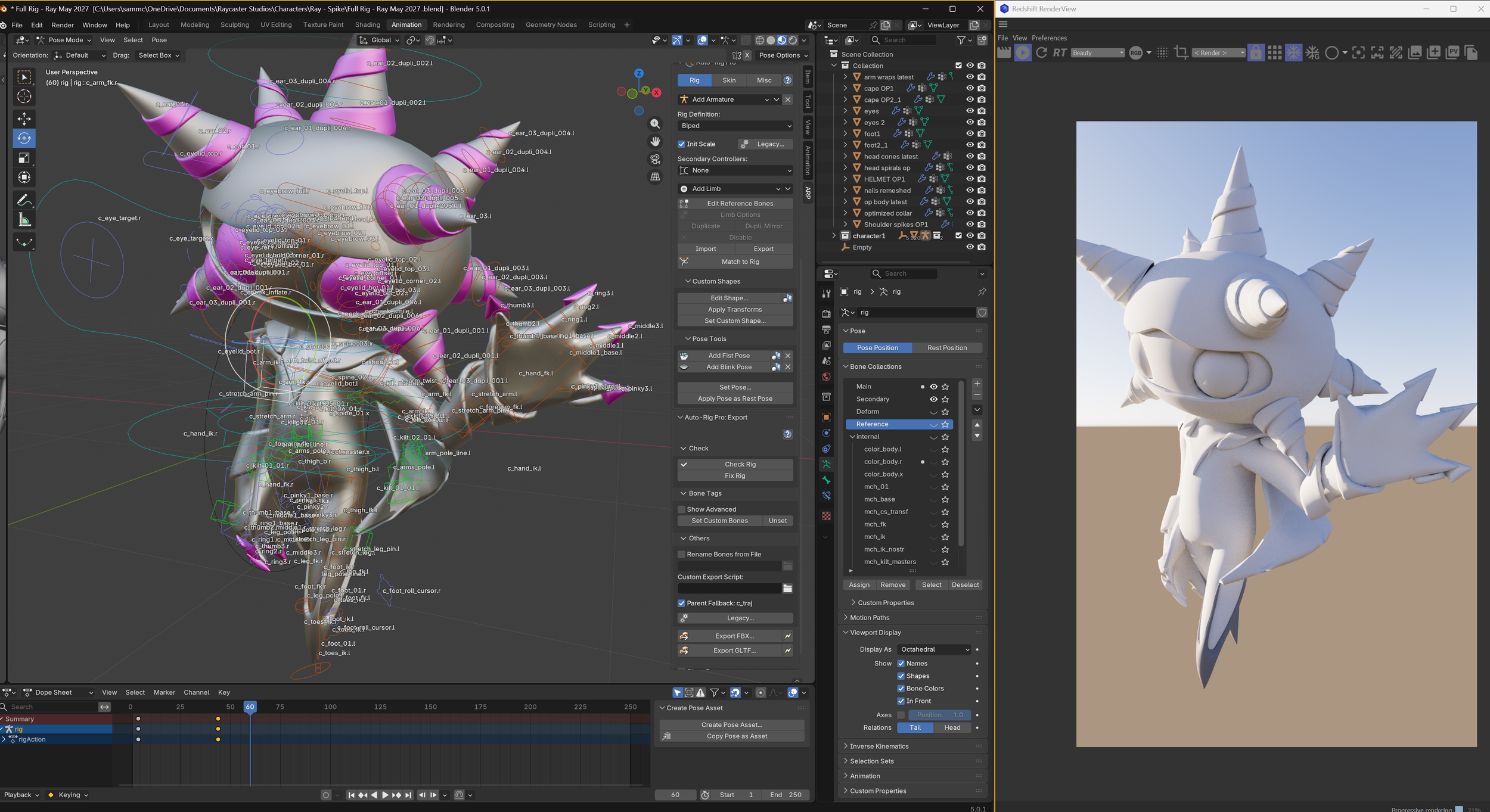This screenshot has height=812, width=1490.
Task: Switch to the Sculpting workspace tab
Action: coord(235,25)
